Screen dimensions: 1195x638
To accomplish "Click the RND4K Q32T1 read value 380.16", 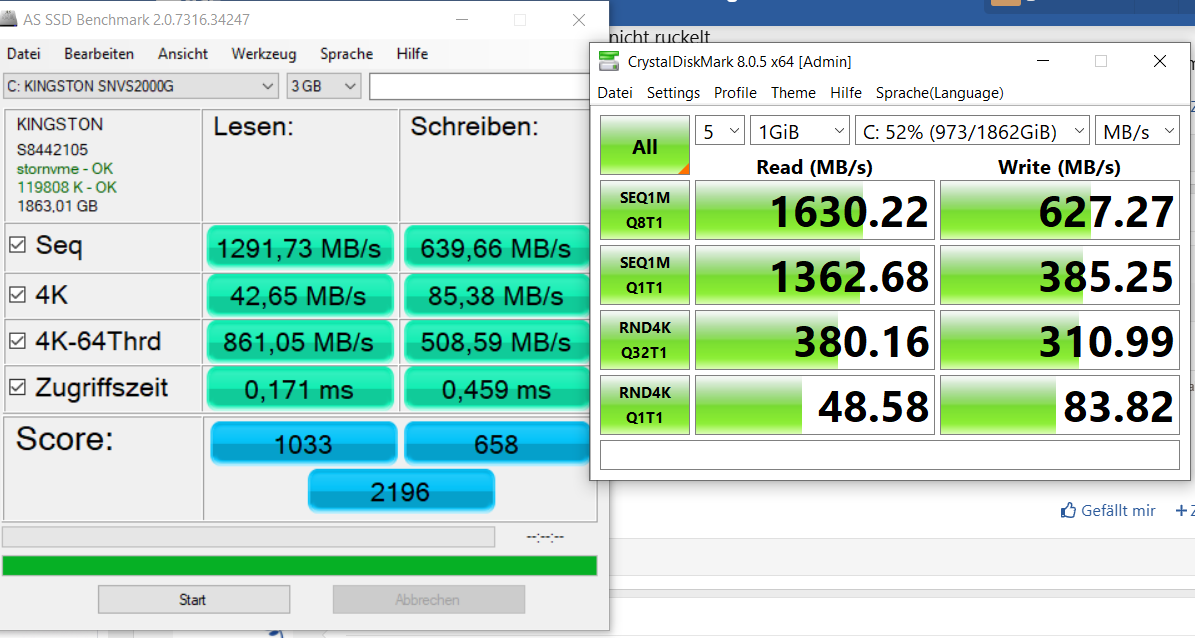I will click(815, 341).
